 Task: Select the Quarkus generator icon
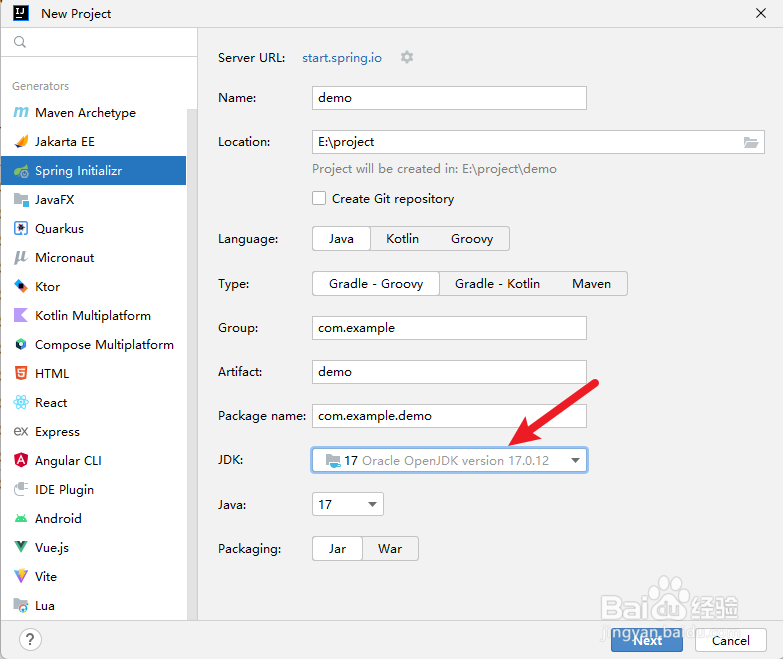21,229
